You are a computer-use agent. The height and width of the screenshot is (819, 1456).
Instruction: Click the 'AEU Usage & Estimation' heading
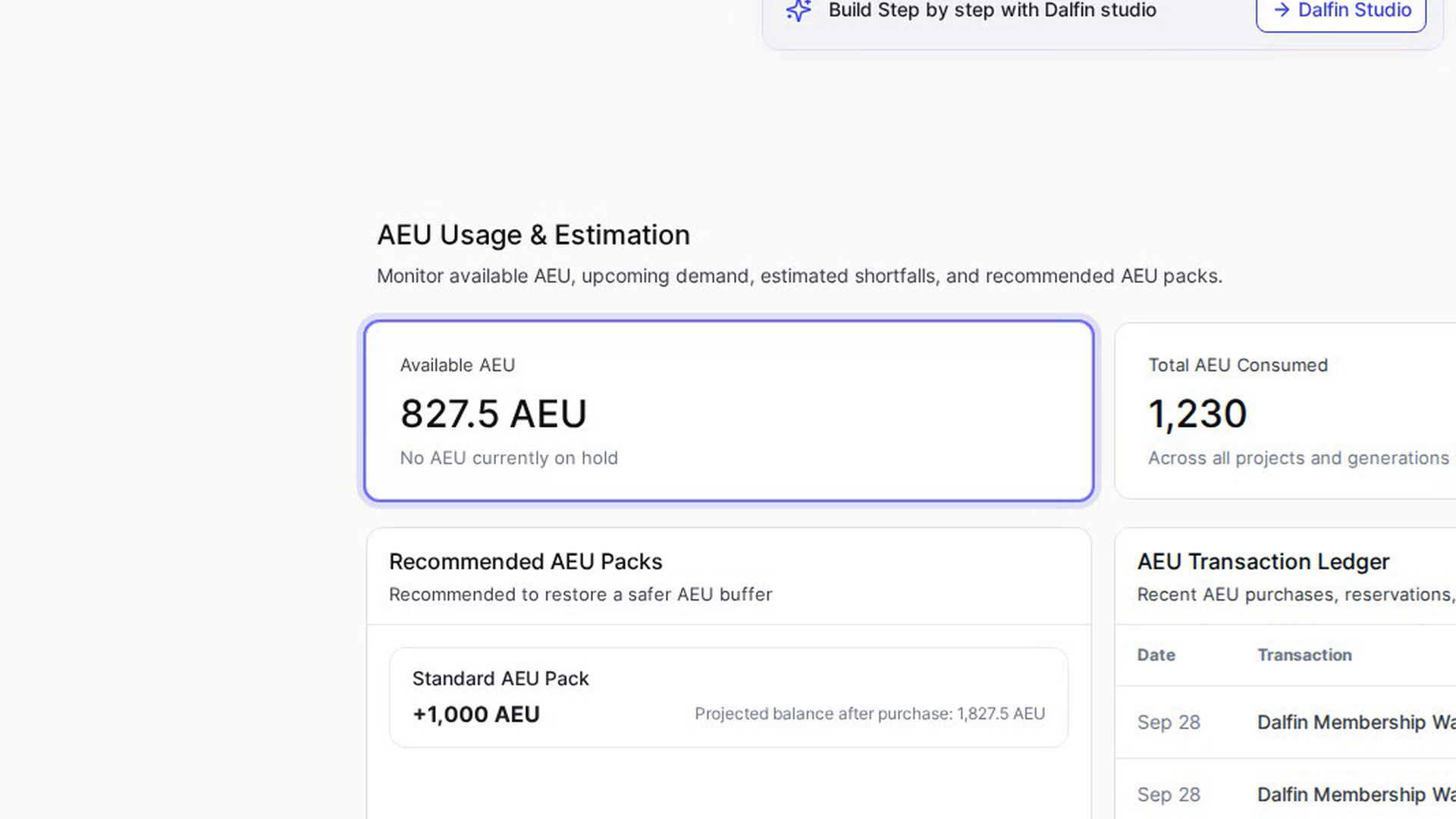click(x=533, y=235)
